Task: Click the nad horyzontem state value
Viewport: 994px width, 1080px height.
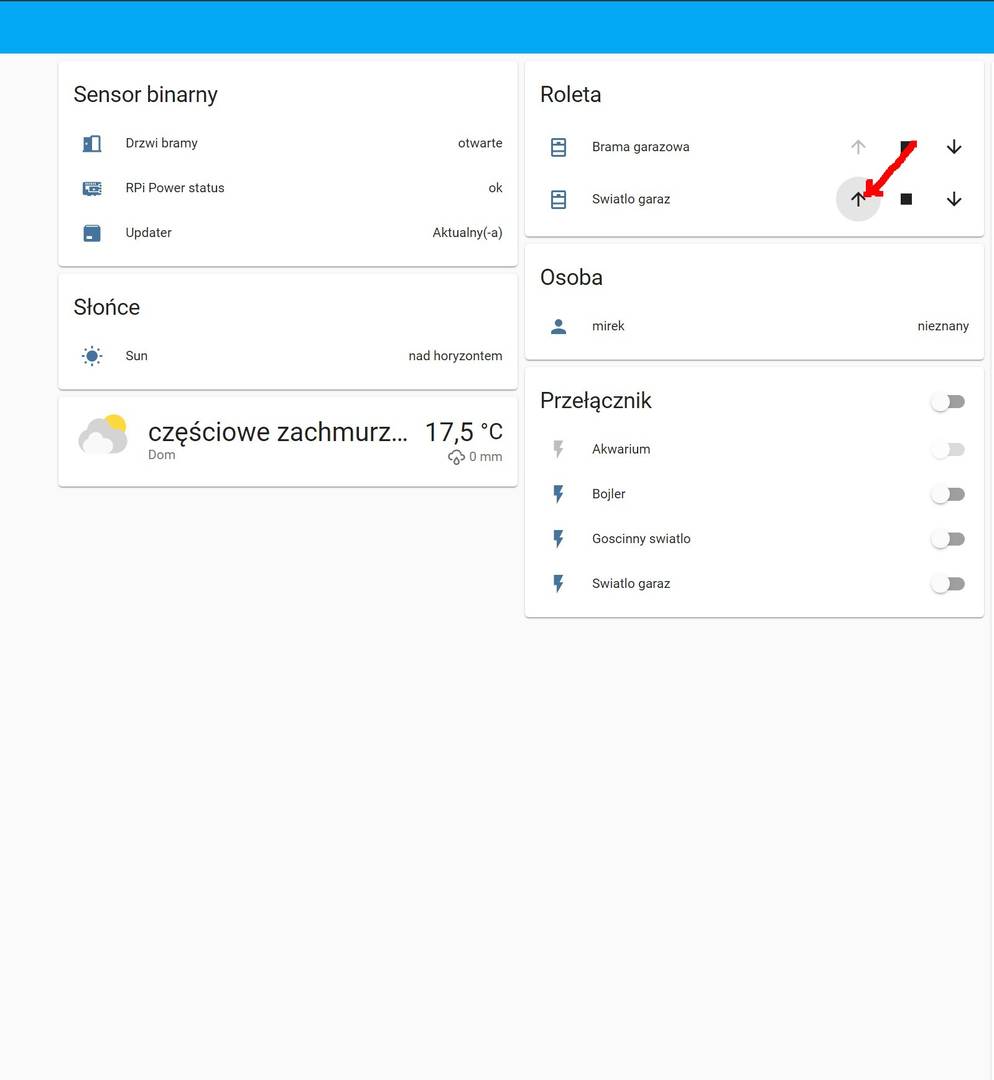Action: click(x=455, y=356)
